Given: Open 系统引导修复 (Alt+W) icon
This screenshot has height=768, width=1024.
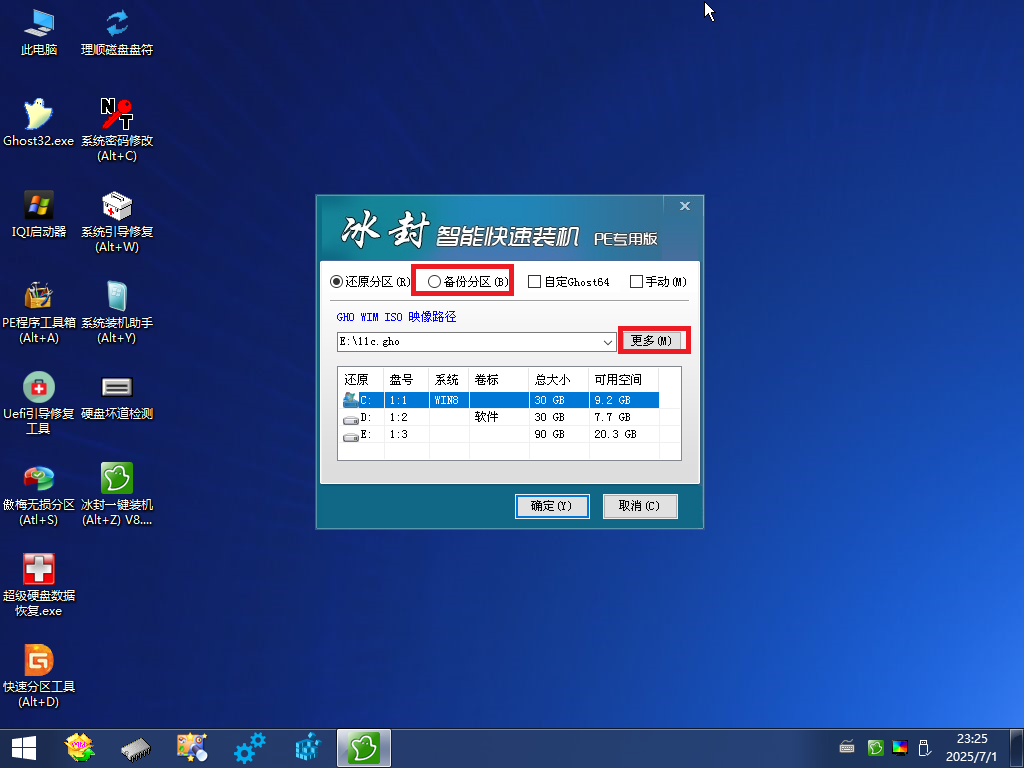Looking at the screenshot, I should click(117, 221).
